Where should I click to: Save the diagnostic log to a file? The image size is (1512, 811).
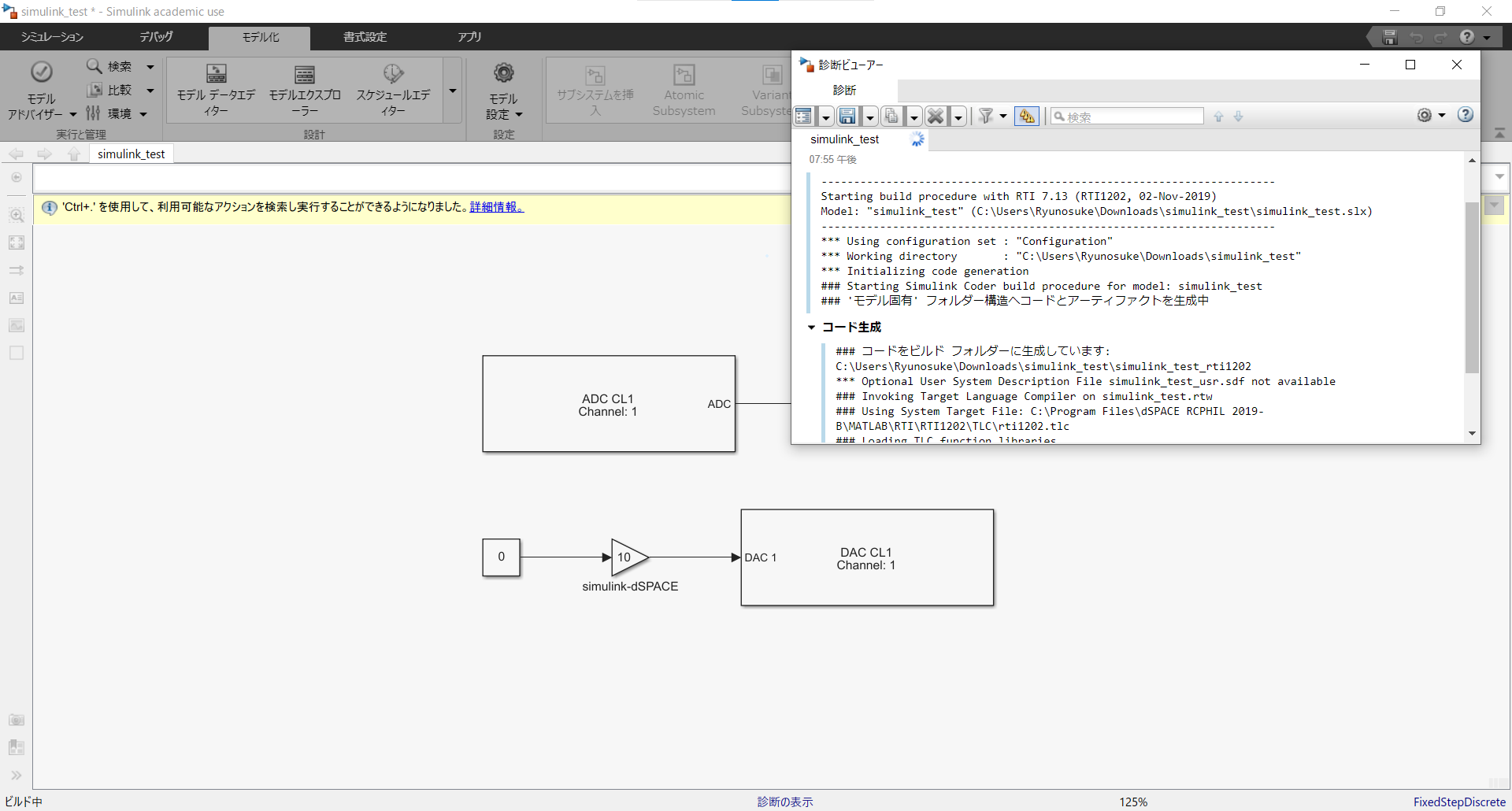[847, 116]
